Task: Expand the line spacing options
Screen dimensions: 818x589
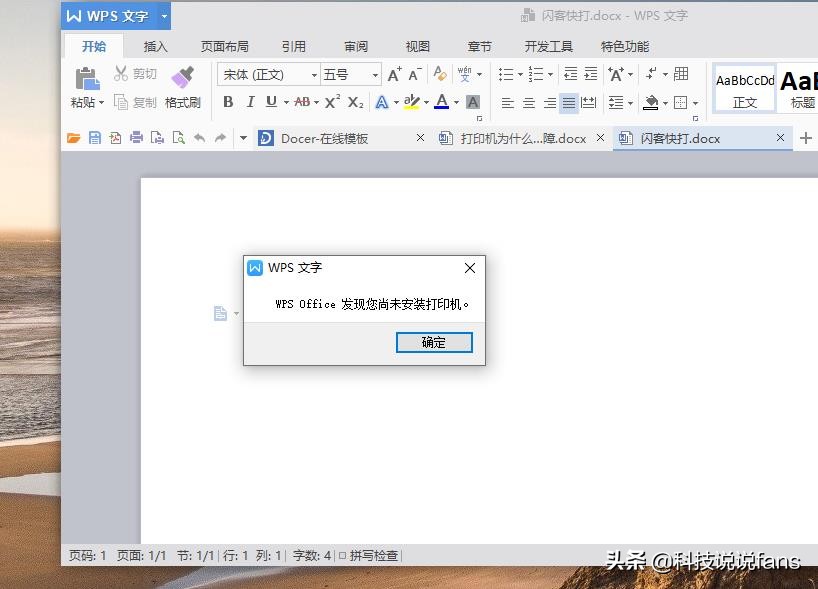Action: pyautogui.click(x=630, y=103)
